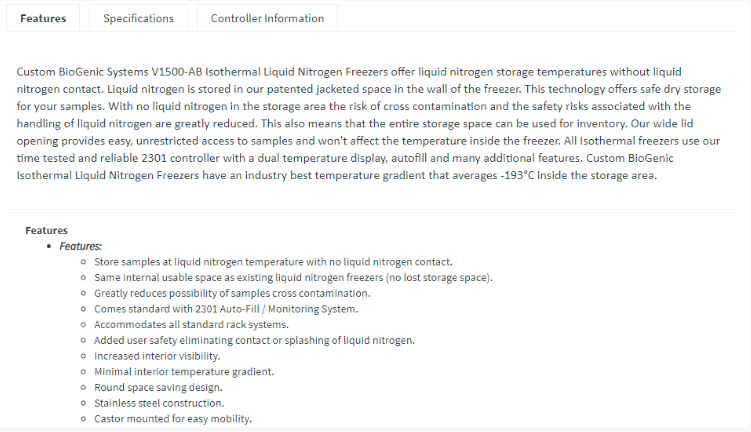Click the "Stainless steel construction" list item
Screen dimensions: 751x432
(x=158, y=403)
